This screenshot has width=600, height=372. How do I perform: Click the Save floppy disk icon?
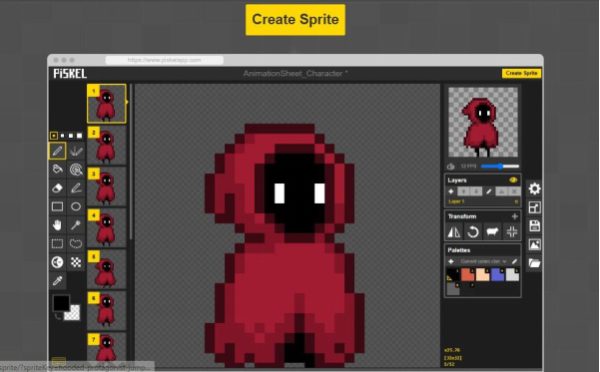[535, 226]
